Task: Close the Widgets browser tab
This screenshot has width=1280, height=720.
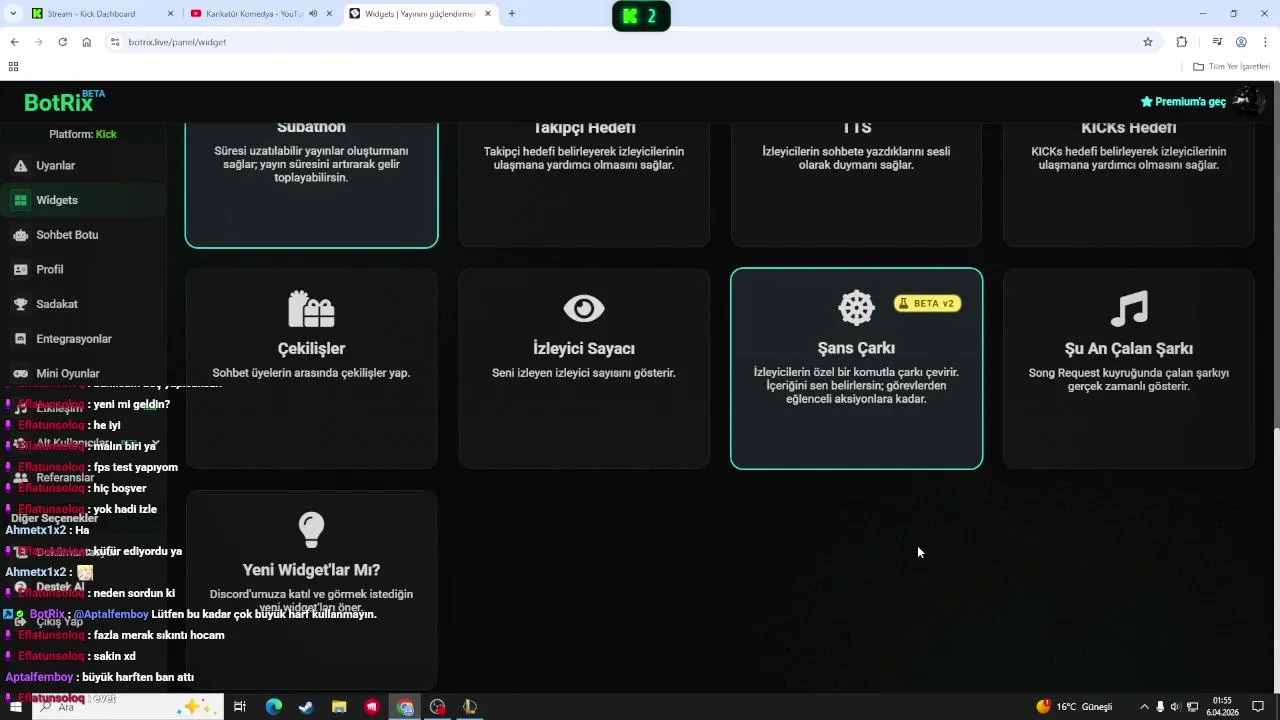Action: [488, 14]
